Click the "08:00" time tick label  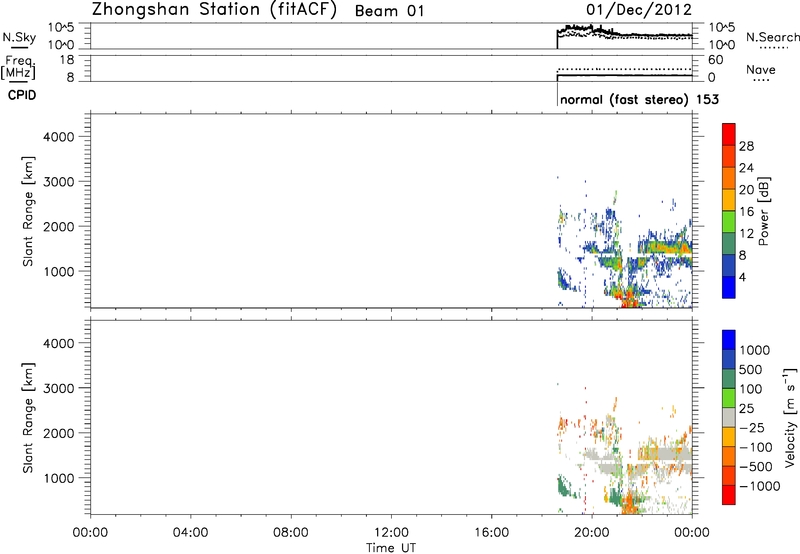click(291, 533)
